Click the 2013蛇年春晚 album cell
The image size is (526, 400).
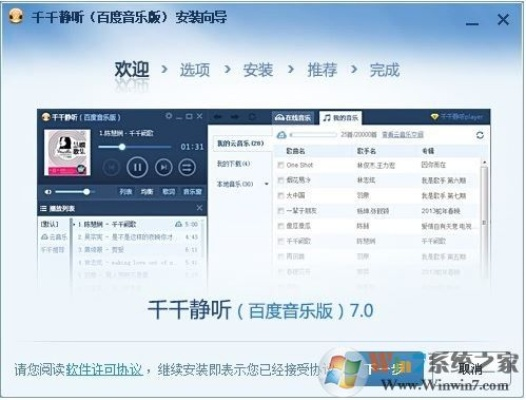(440, 211)
